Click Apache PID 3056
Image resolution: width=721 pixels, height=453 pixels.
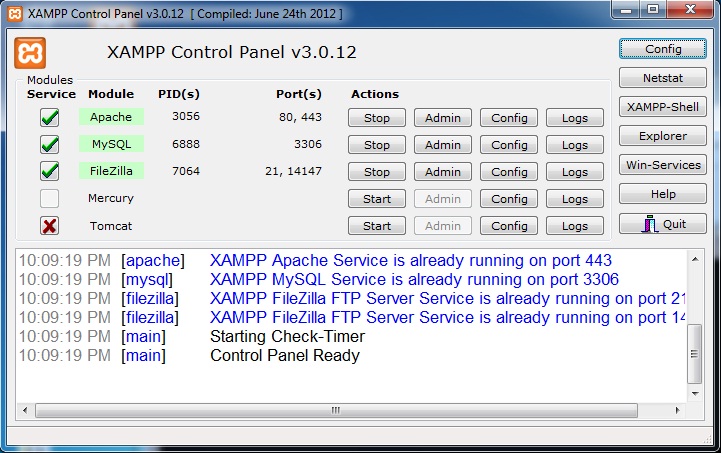tap(186, 116)
